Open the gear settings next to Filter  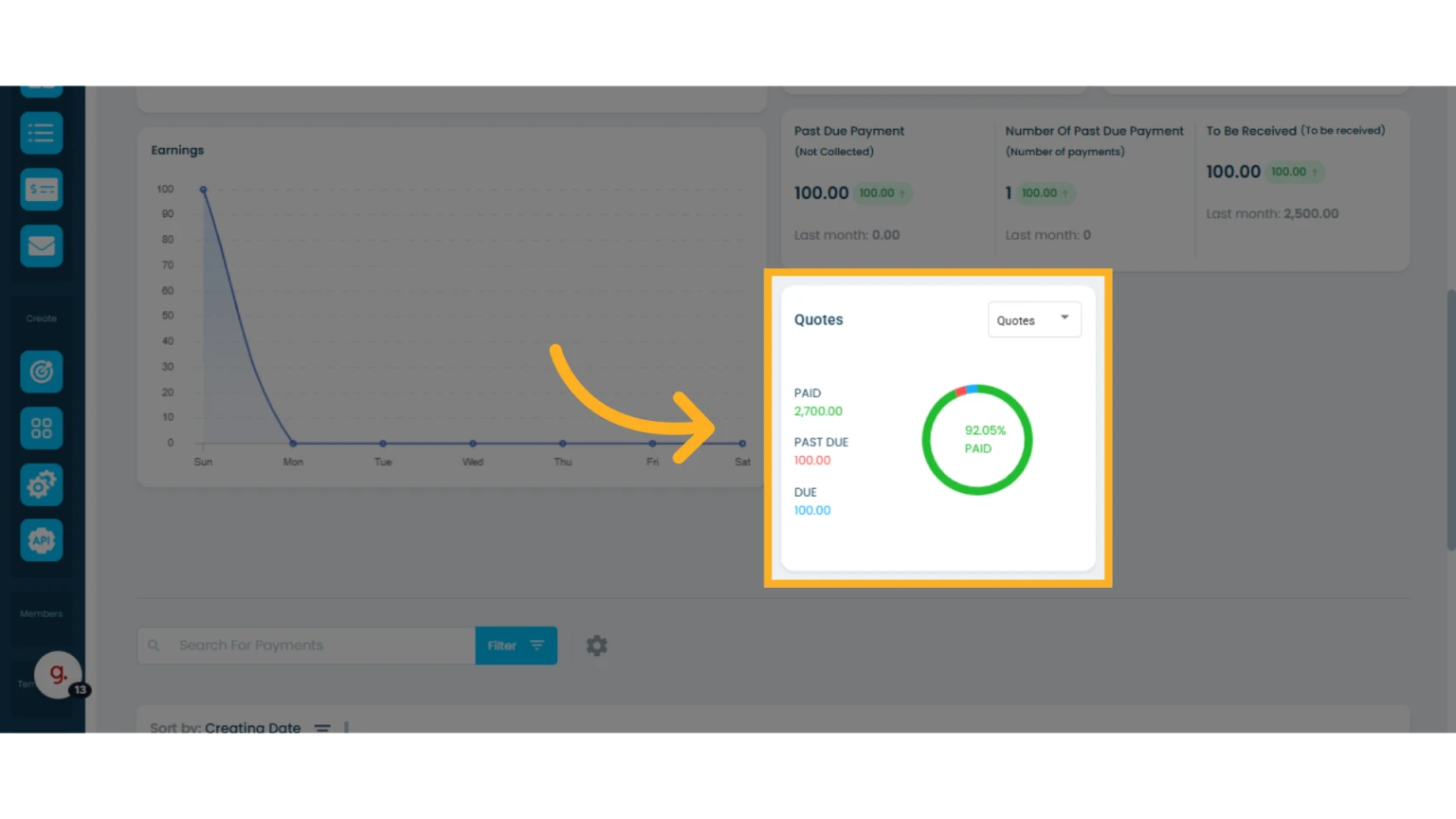(x=596, y=646)
